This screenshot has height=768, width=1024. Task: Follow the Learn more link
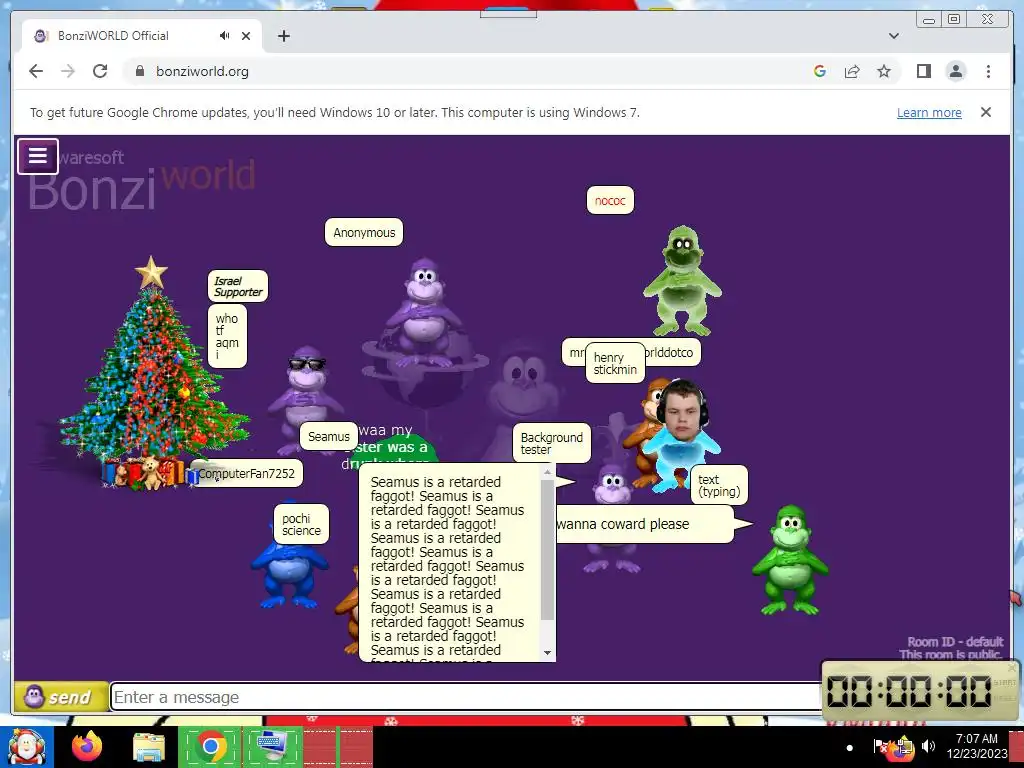point(929,112)
